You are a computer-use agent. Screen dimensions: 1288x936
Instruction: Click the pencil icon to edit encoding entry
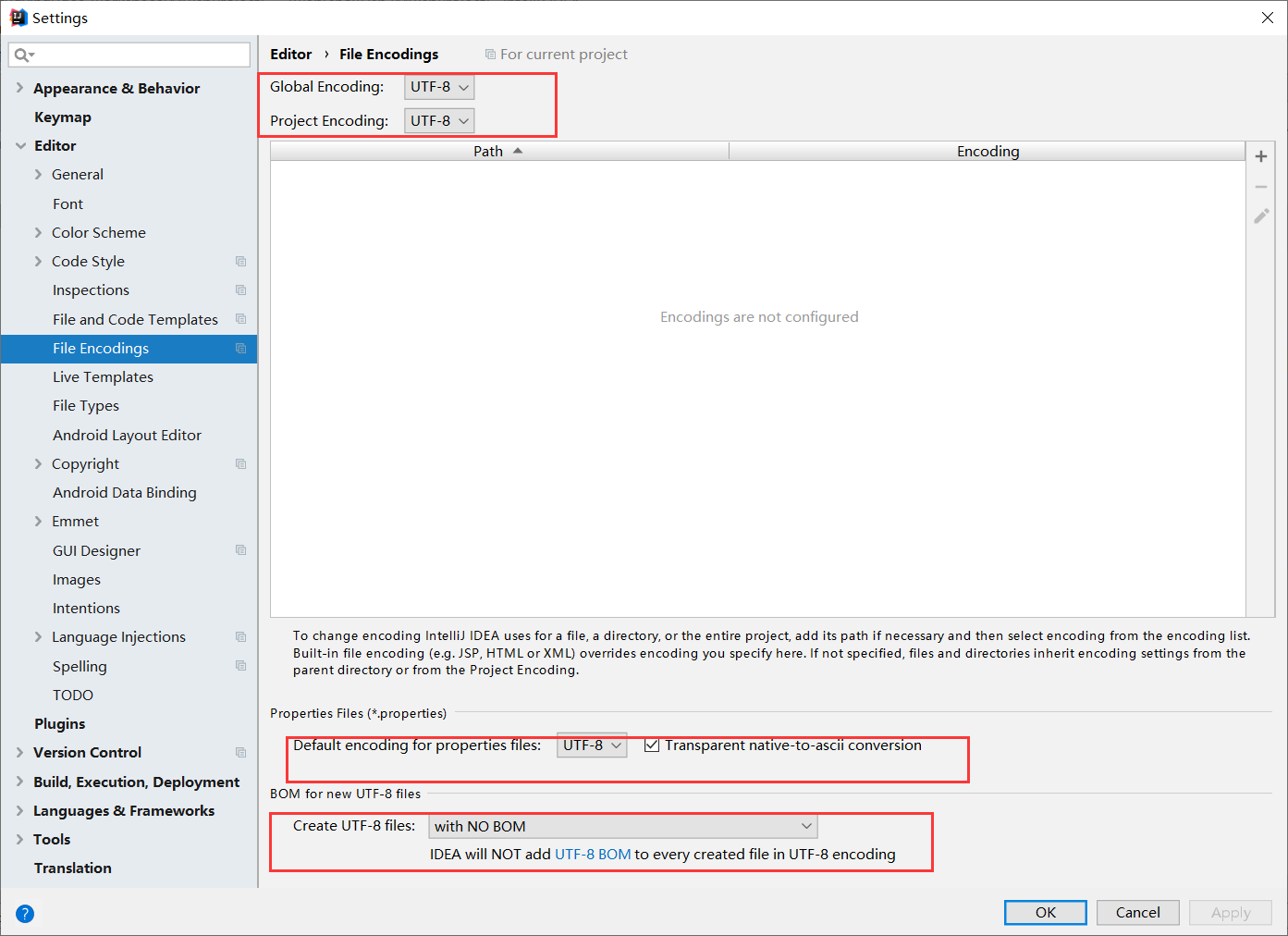pyautogui.click(x=1261, y=216)
